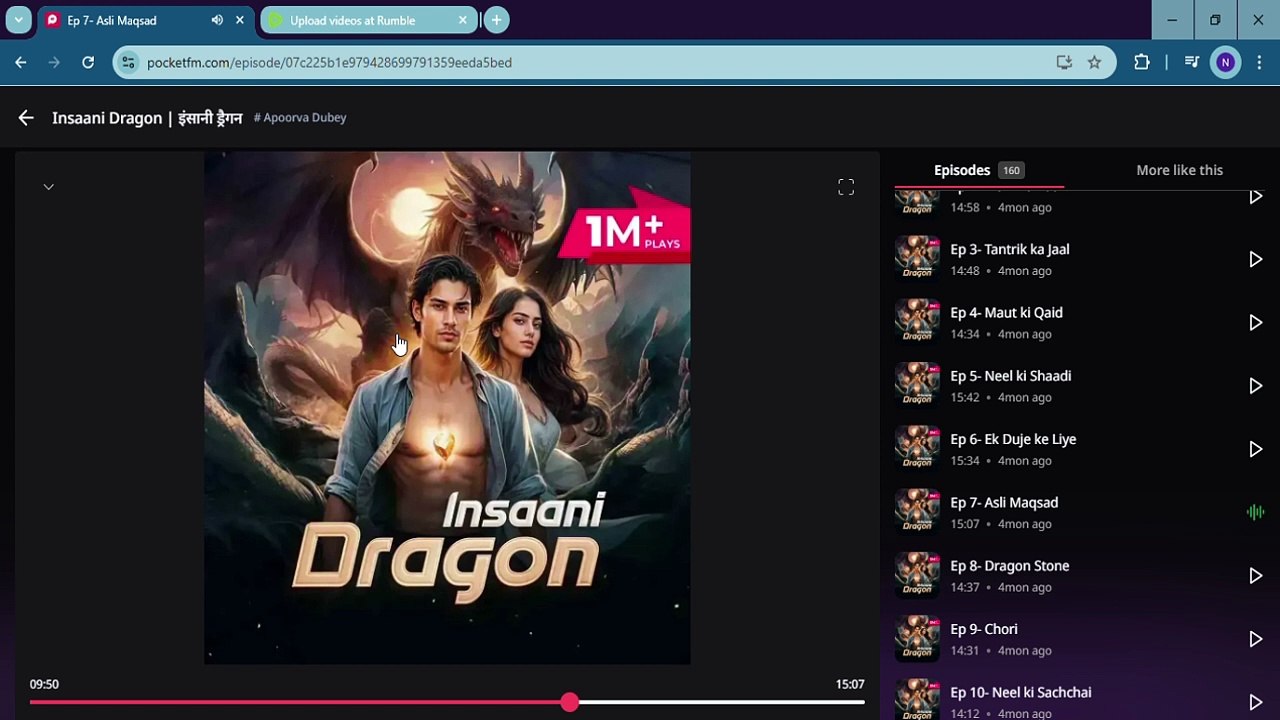Viewport: 1280px width, 720px height.
Task: Mute the Ep 7- Asli Maqsad browser tab
Action: coord(217,20)
